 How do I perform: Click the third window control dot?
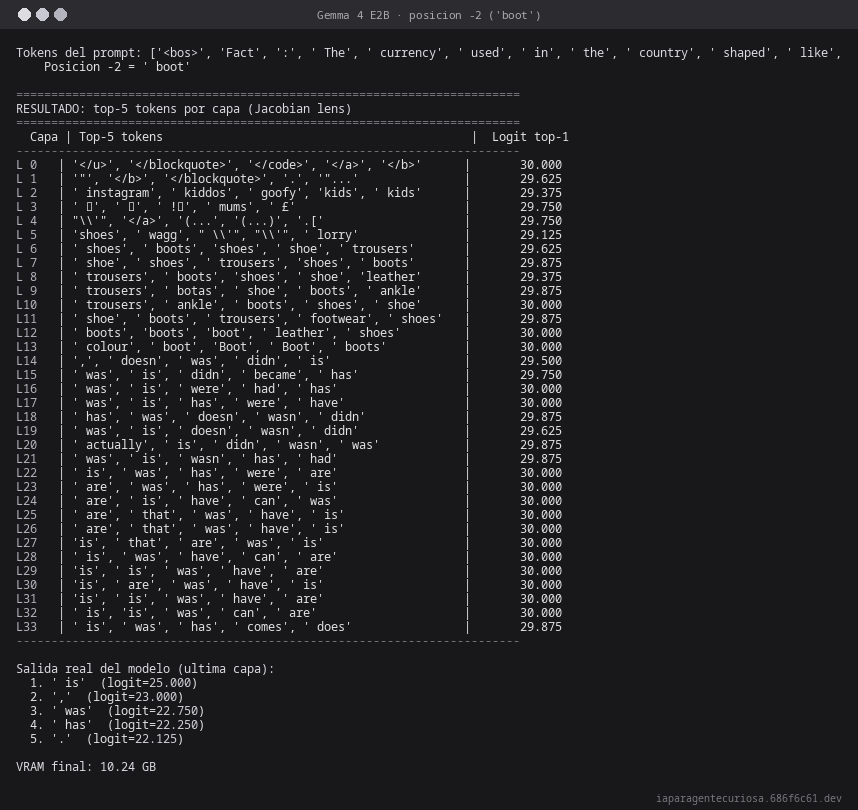point(61,15)
